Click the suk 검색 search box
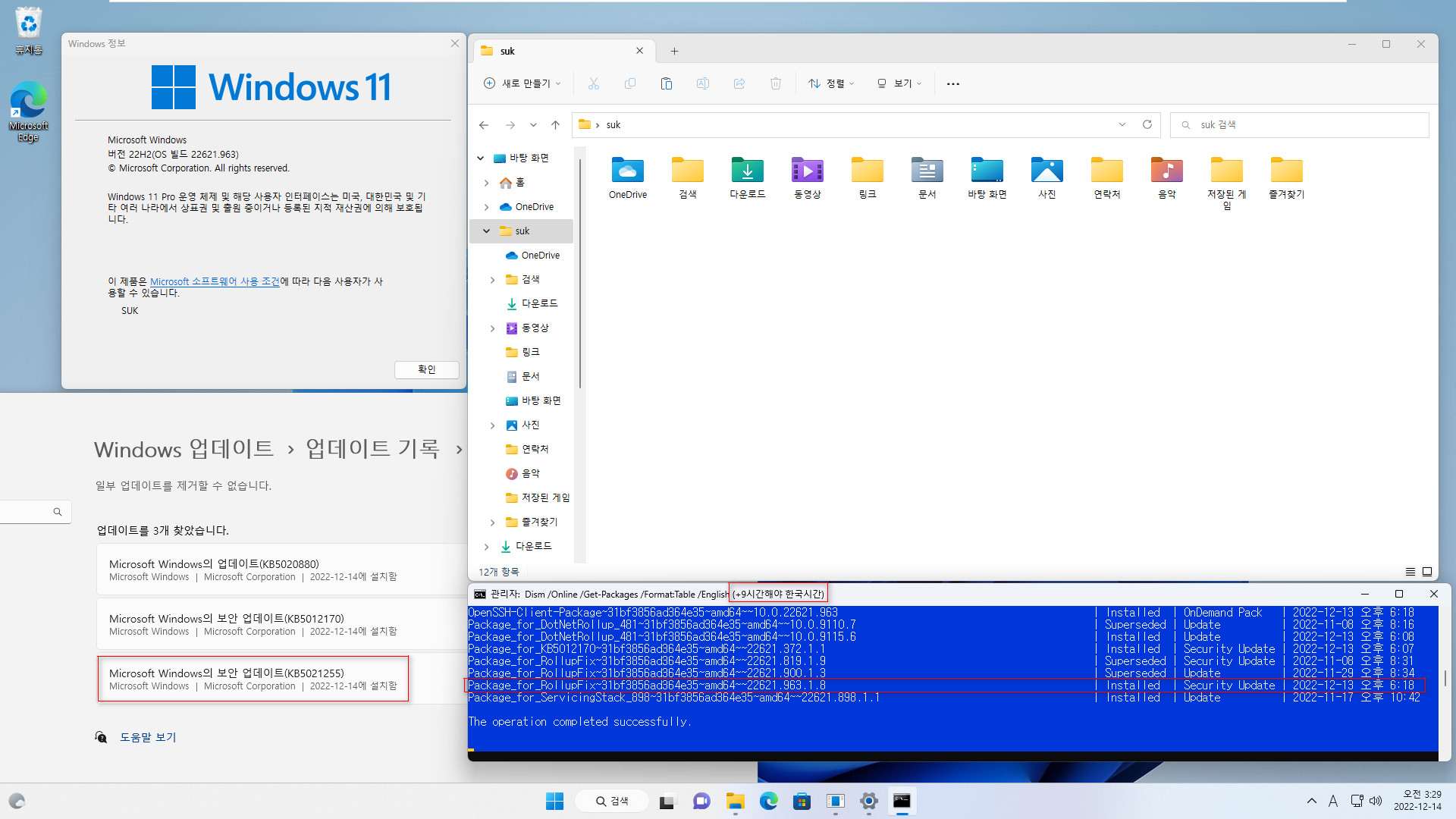Screen dimensions: 1456x819 point(1300,124)
